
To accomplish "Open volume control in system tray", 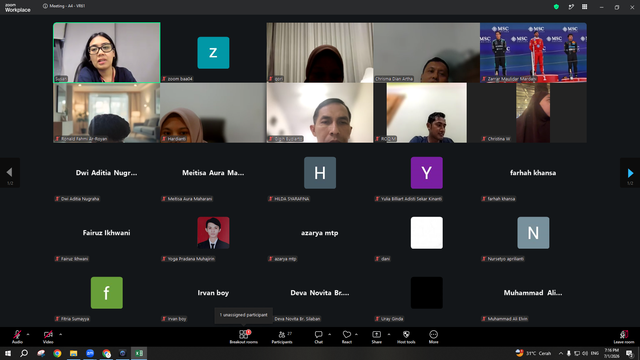I will [x=585, y=353].
